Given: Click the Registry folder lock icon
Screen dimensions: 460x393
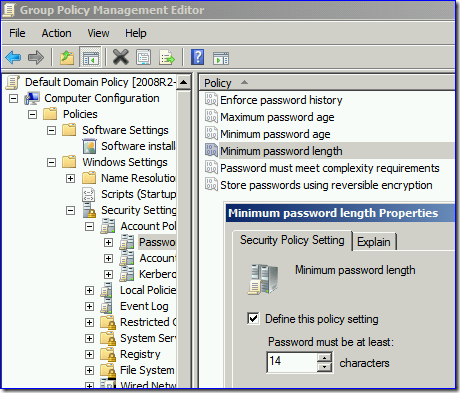Looking at the screenshot, I should [x=108, y=354].
